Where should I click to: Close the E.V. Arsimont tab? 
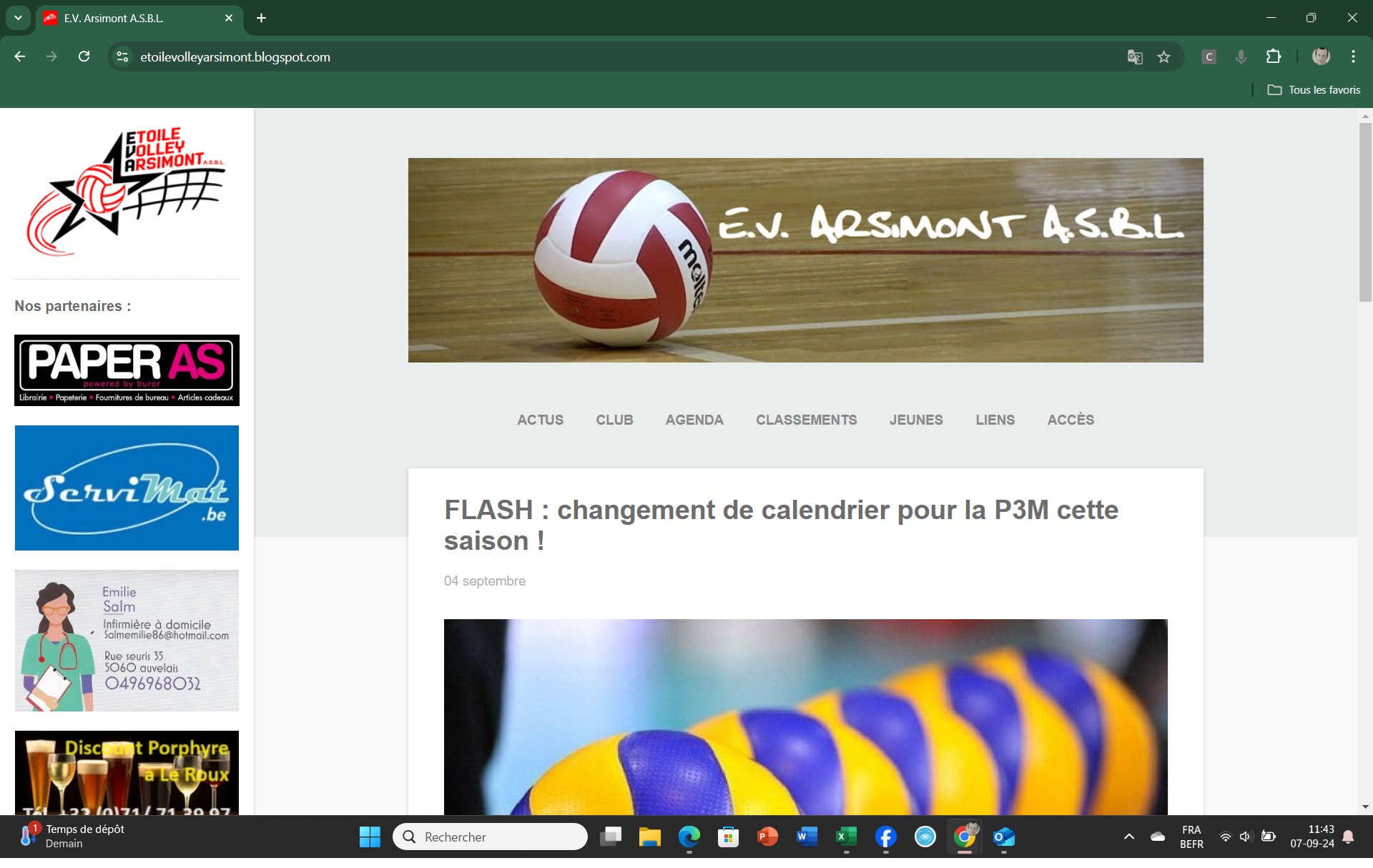pos(229,18)
